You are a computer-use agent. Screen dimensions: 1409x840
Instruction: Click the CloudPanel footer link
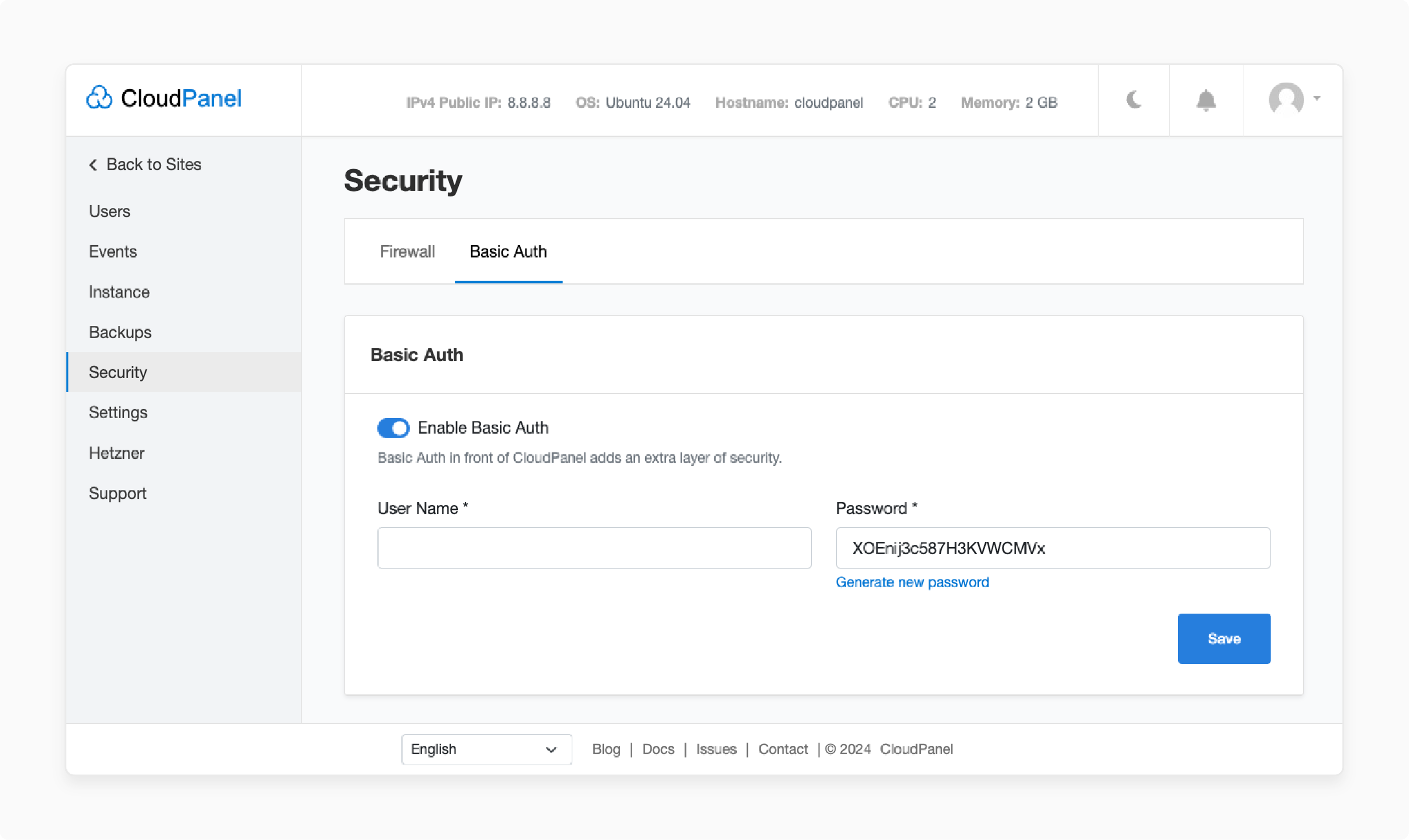(x=916, y=750)
